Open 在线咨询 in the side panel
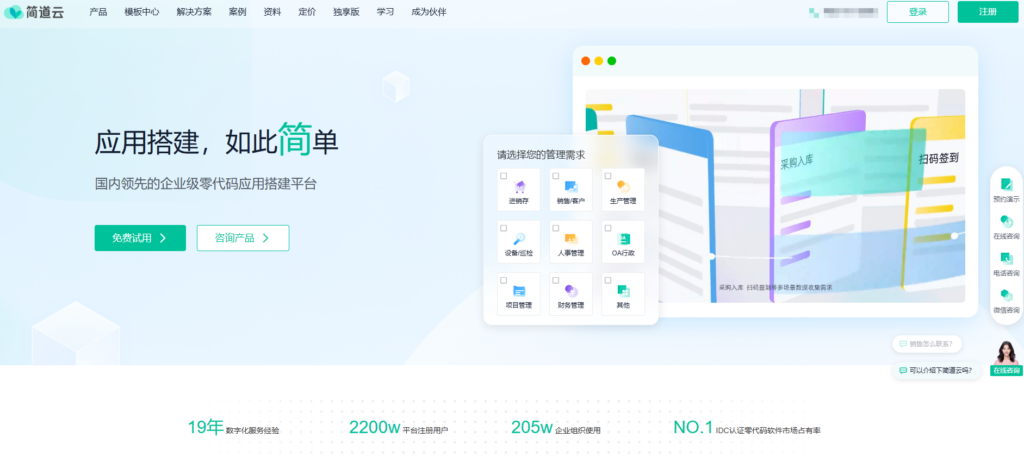1024x469 pixels. [1006, 227]
